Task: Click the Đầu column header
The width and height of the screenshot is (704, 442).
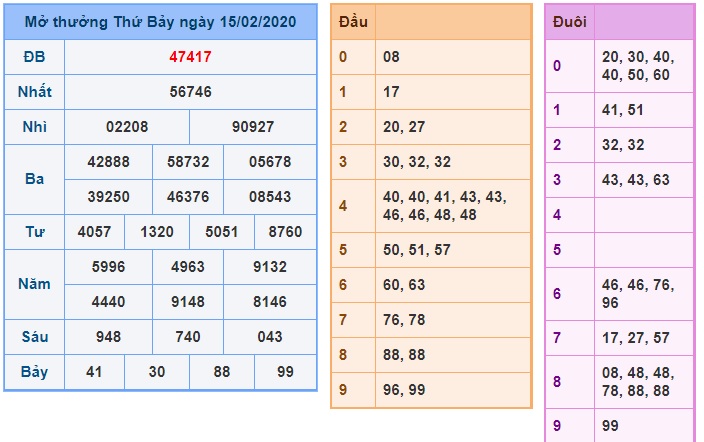Action: [x=353, y=22]
